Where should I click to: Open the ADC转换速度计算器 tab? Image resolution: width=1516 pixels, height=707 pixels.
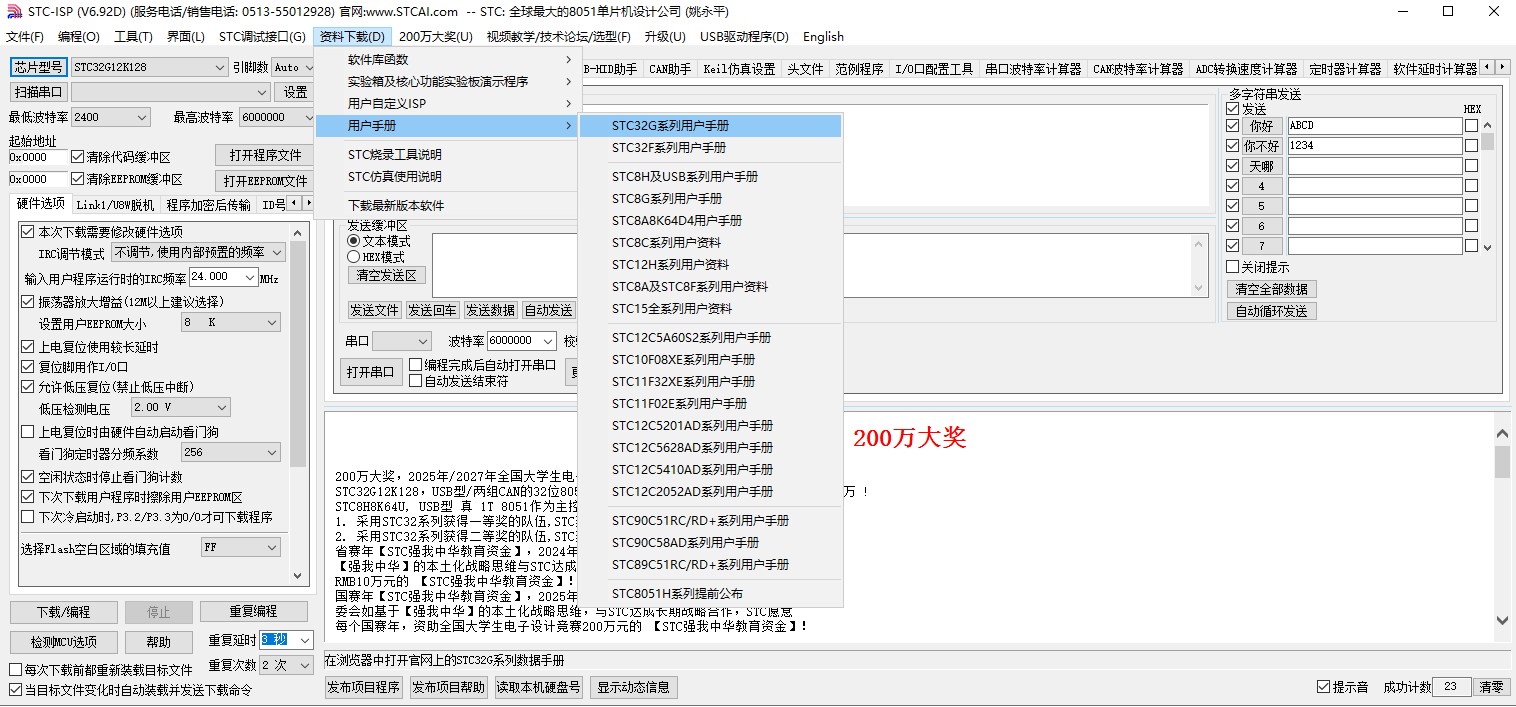(1246, 69)
